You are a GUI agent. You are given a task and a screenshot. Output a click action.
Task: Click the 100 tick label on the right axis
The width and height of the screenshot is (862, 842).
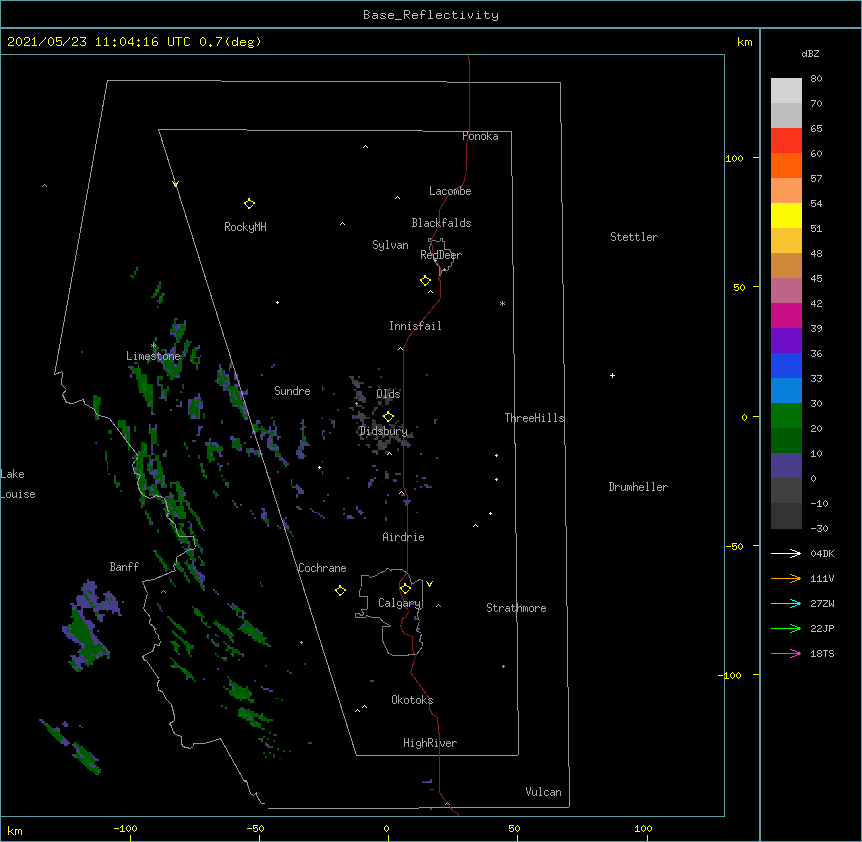[734, 158]
